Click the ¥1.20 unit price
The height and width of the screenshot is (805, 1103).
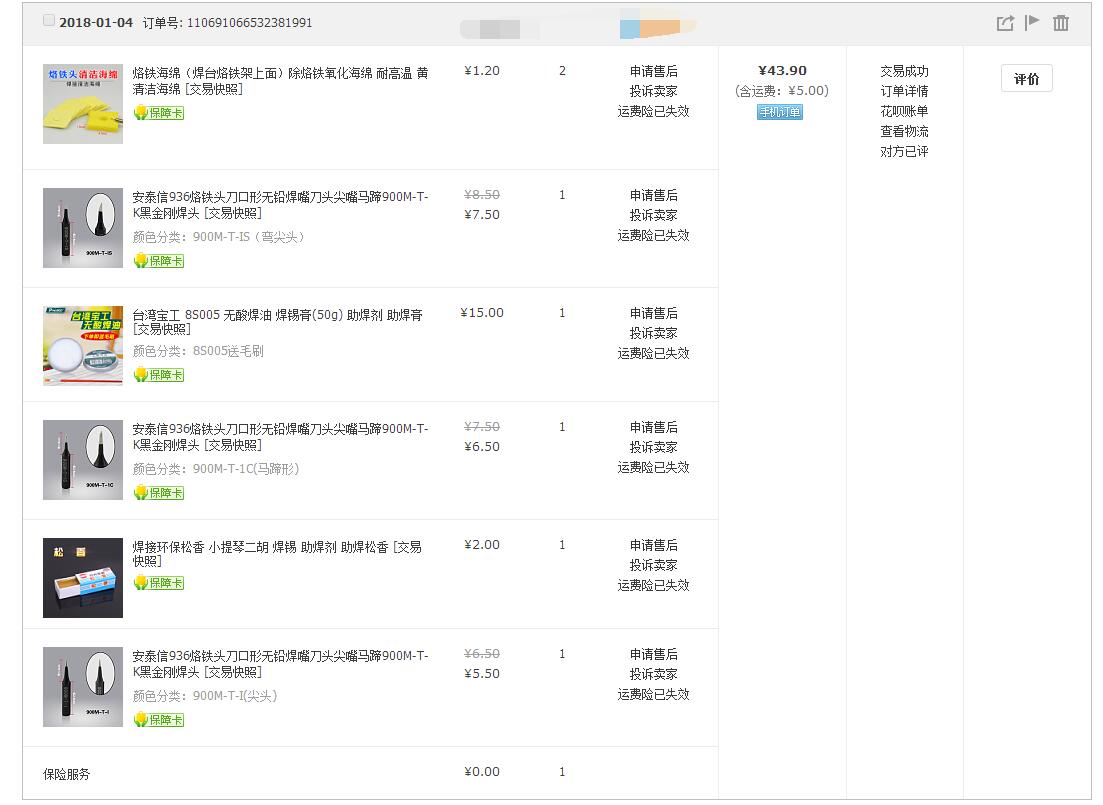(482, 71)
